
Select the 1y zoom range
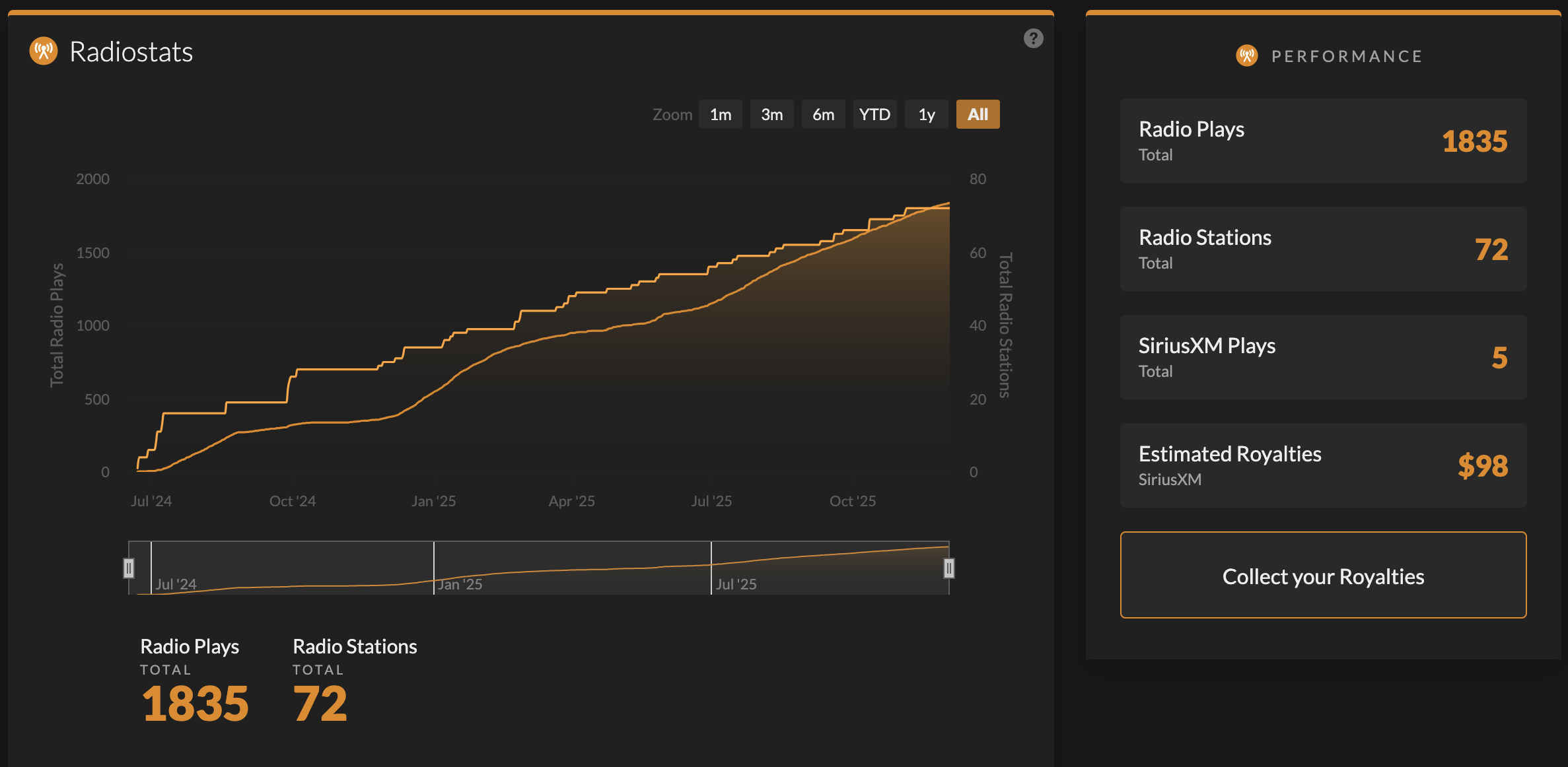(x=926, y=115)
